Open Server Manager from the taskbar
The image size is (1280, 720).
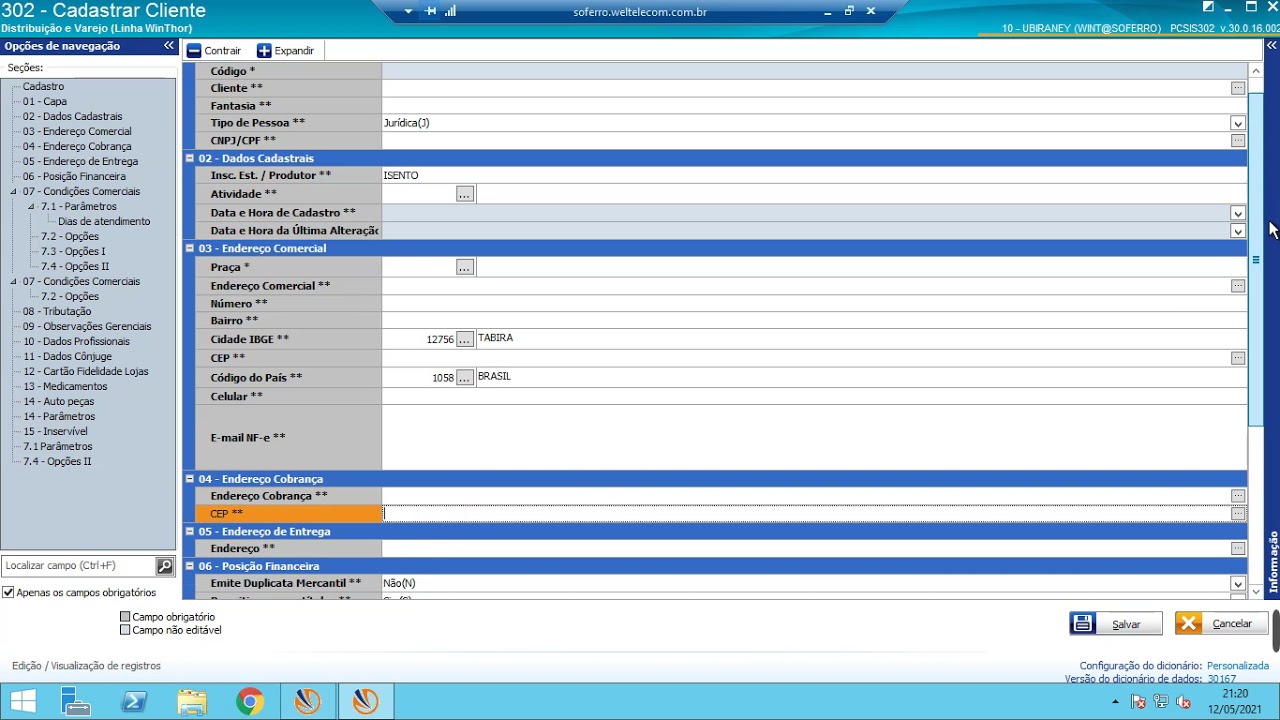point(75,701)
